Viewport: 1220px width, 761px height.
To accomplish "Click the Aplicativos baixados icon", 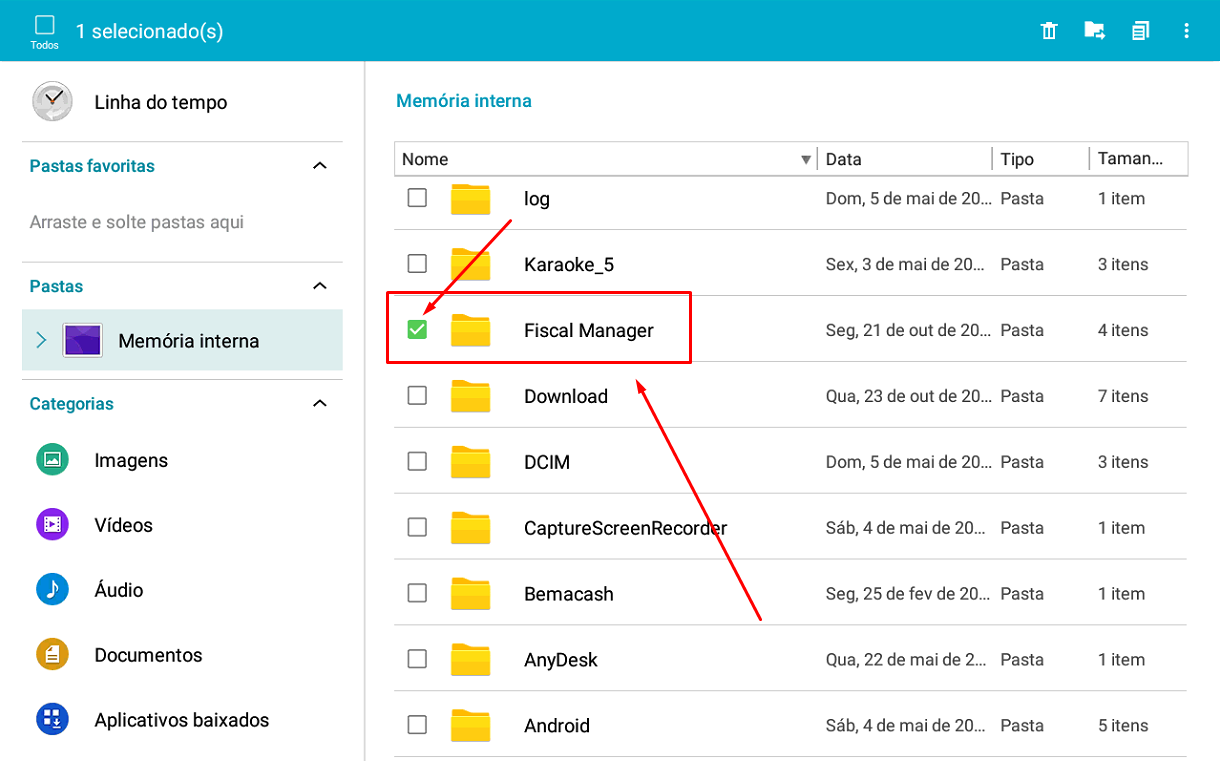I will point(52,719).
